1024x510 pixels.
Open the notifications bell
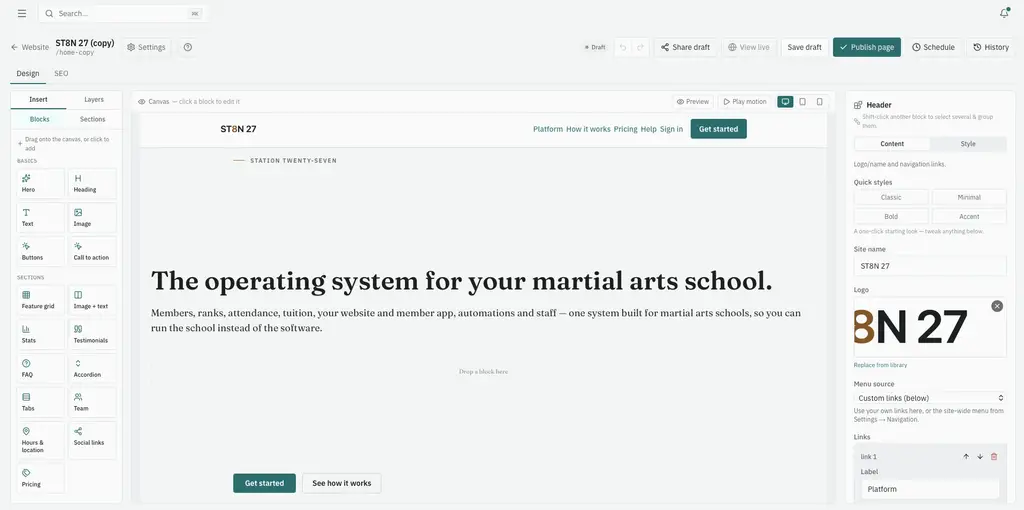[x=1004, y=13]
